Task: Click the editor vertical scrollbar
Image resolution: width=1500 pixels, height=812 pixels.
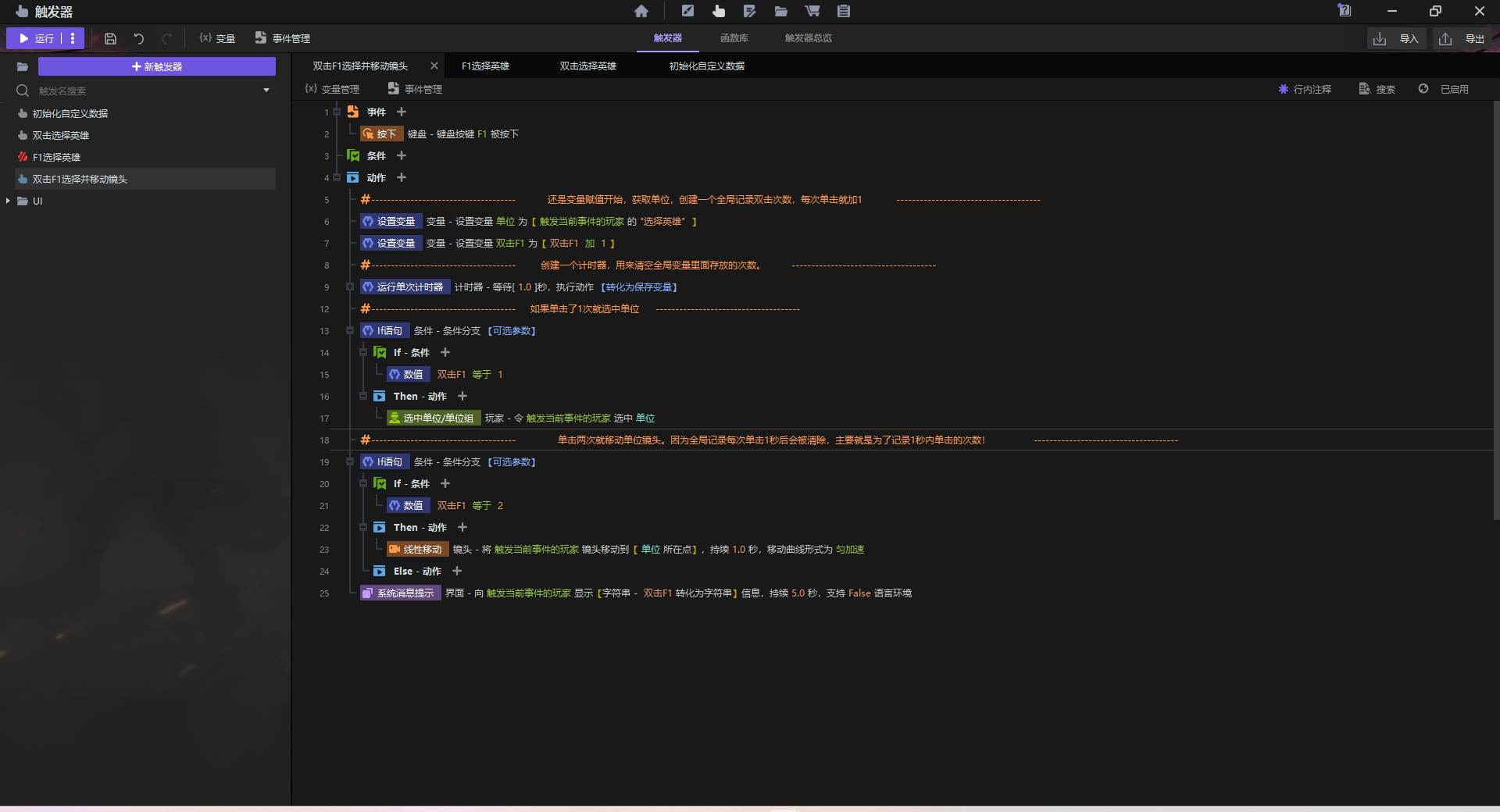Action: (x=1496, y=310)
